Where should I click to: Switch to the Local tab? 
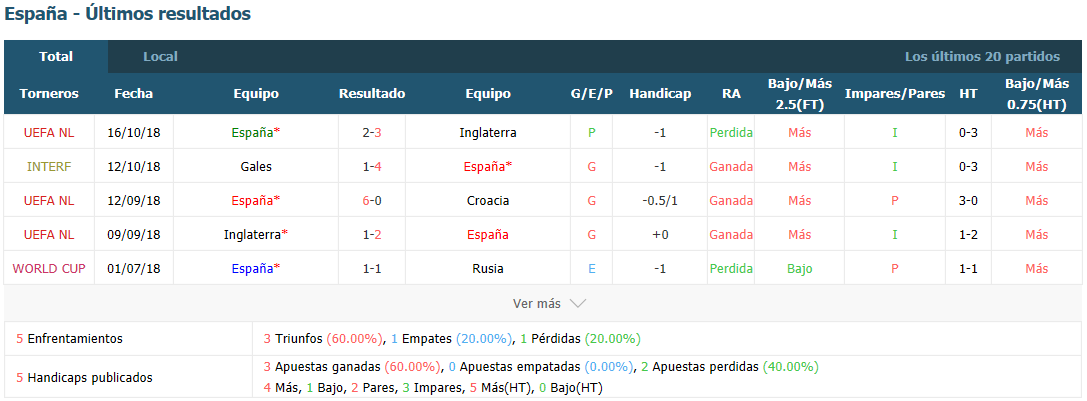pos(160,57)
